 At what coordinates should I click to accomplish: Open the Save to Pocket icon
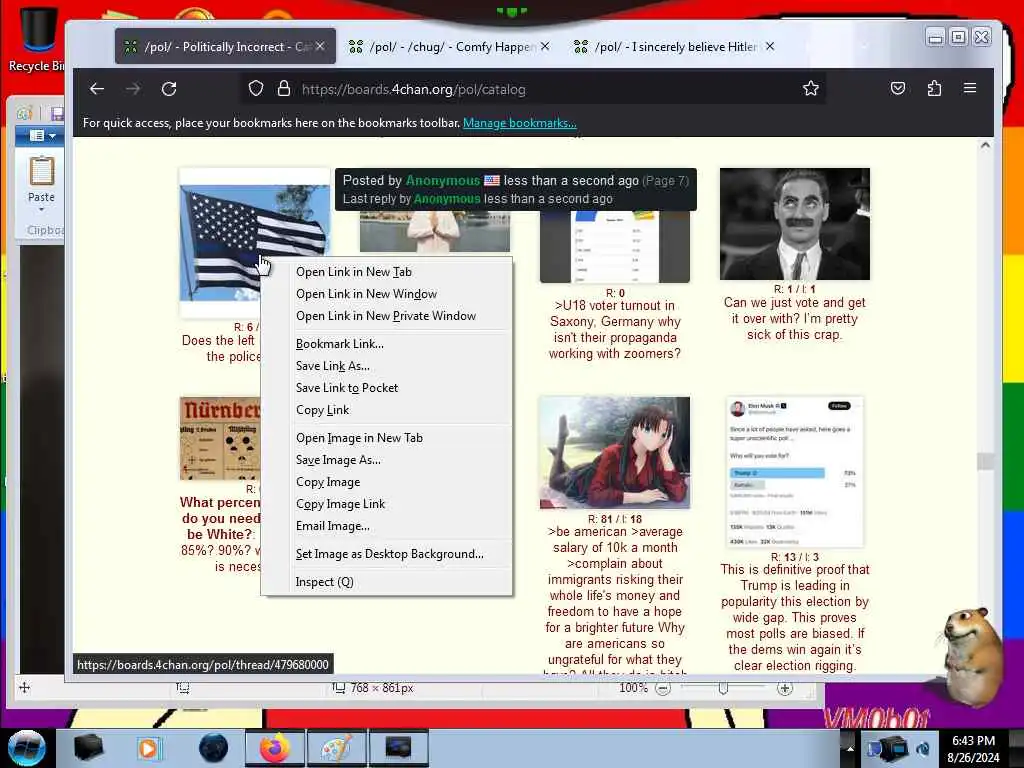(898, 88)
